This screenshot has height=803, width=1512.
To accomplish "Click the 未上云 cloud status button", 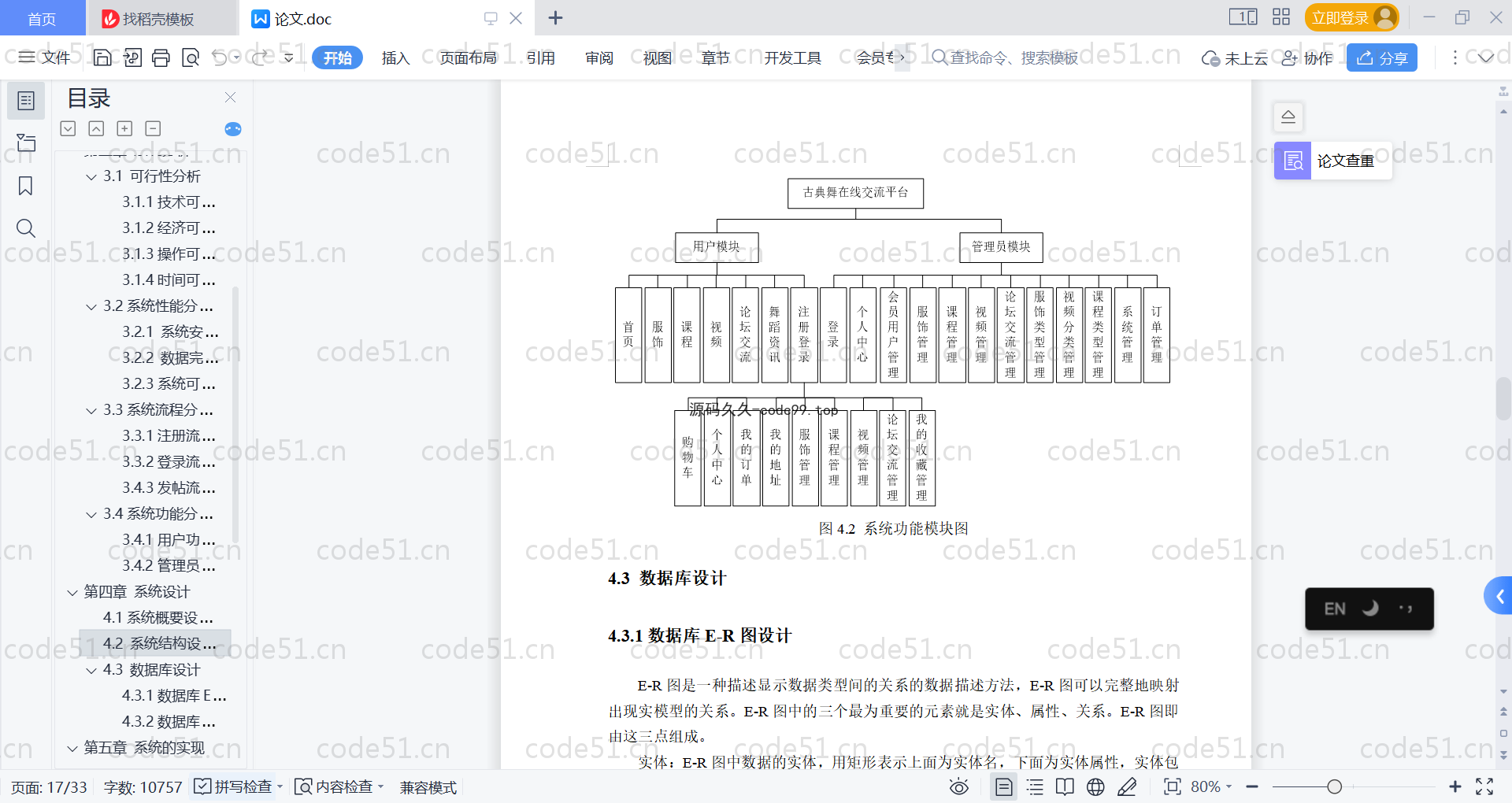I will 1234,58.
